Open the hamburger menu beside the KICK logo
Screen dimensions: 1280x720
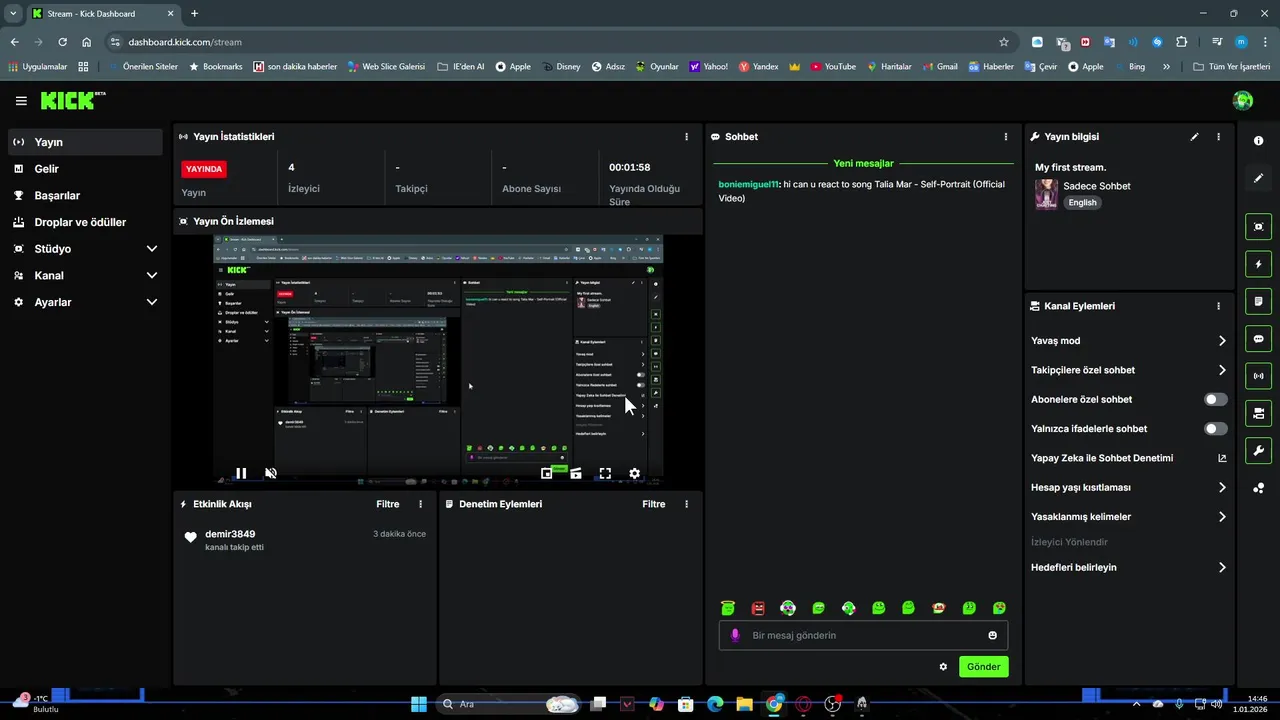[x=21, y=101]
